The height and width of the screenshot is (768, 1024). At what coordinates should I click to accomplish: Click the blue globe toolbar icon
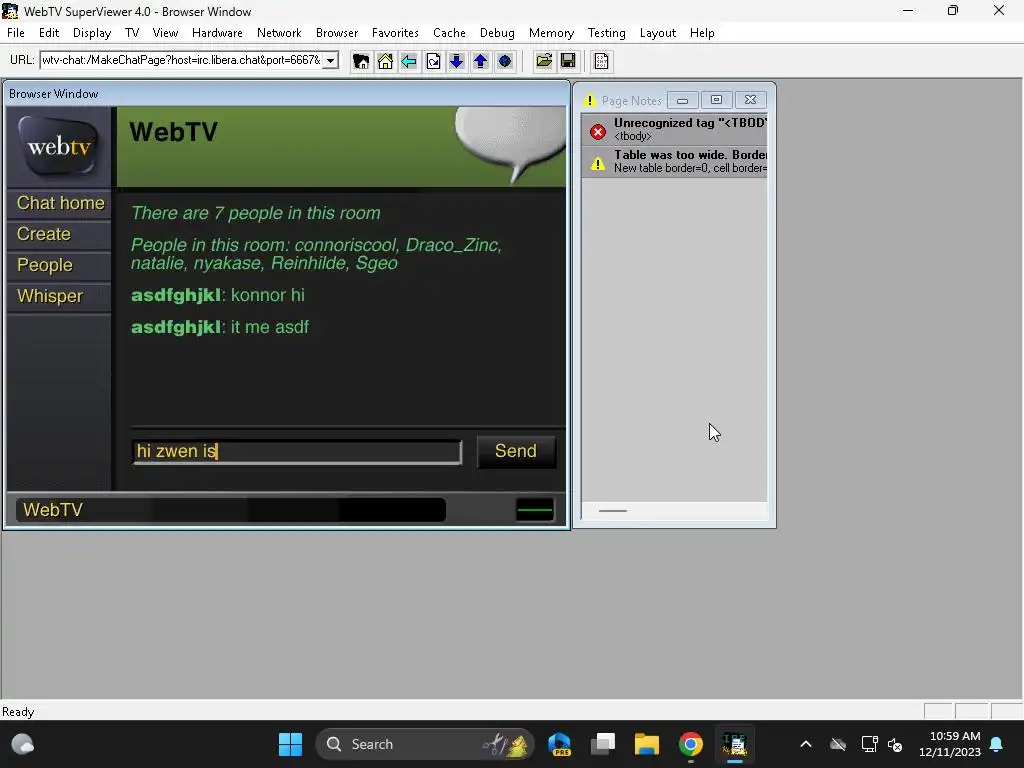pos(505,61)
